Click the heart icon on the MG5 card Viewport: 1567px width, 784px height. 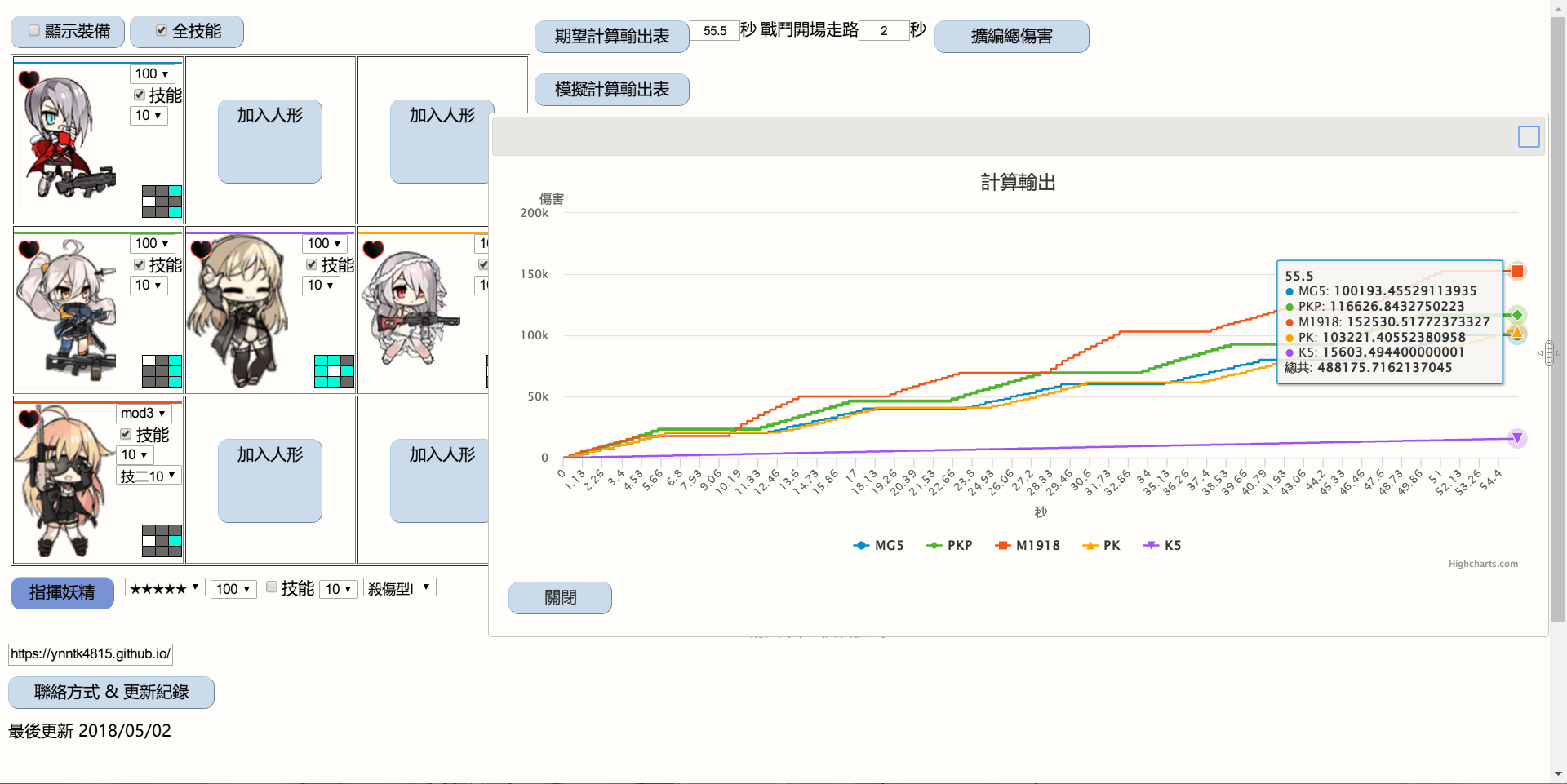tap(29, 79)
